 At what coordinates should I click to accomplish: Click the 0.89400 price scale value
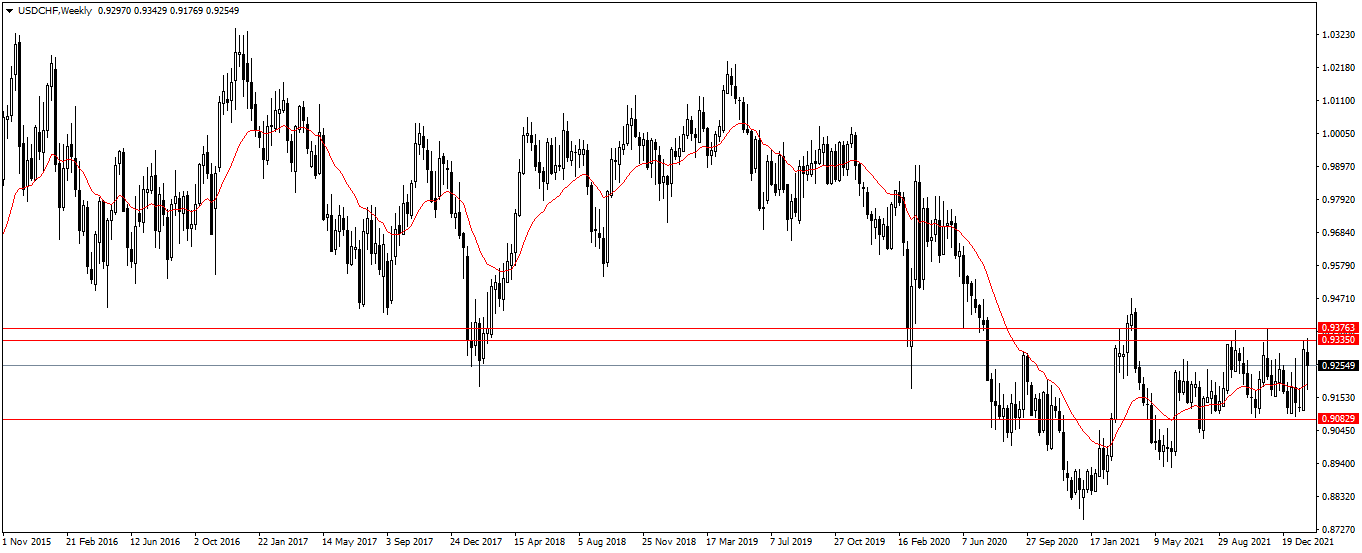1338,464
